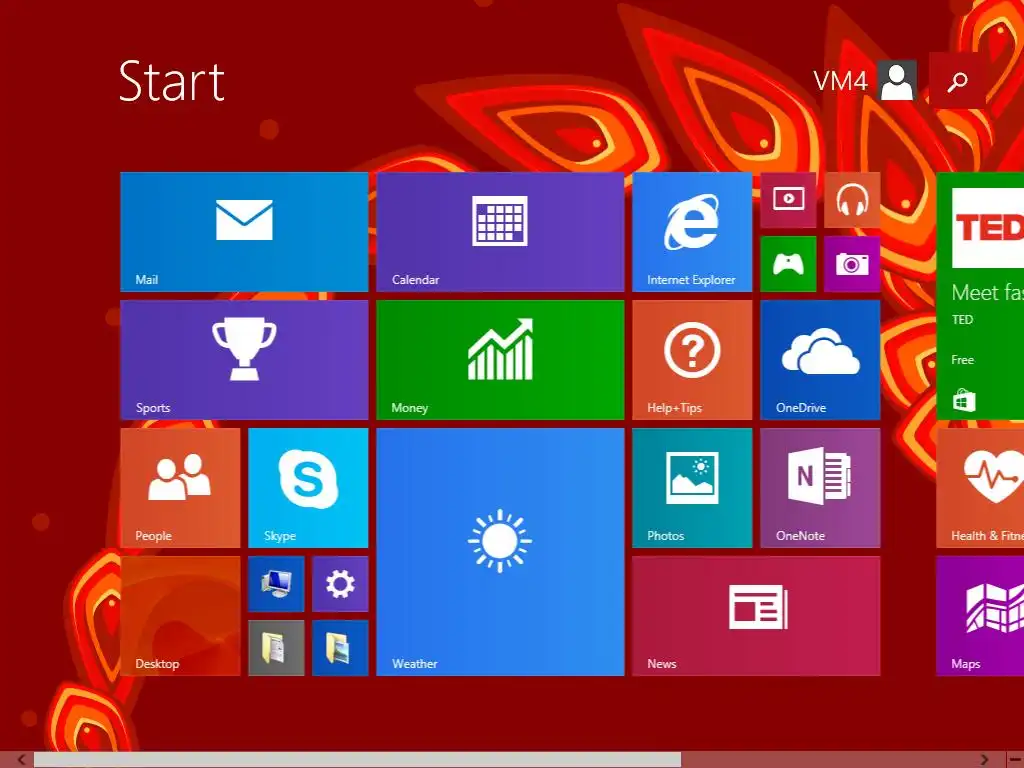Open the Health & Fitness tile

coord(980,488)
